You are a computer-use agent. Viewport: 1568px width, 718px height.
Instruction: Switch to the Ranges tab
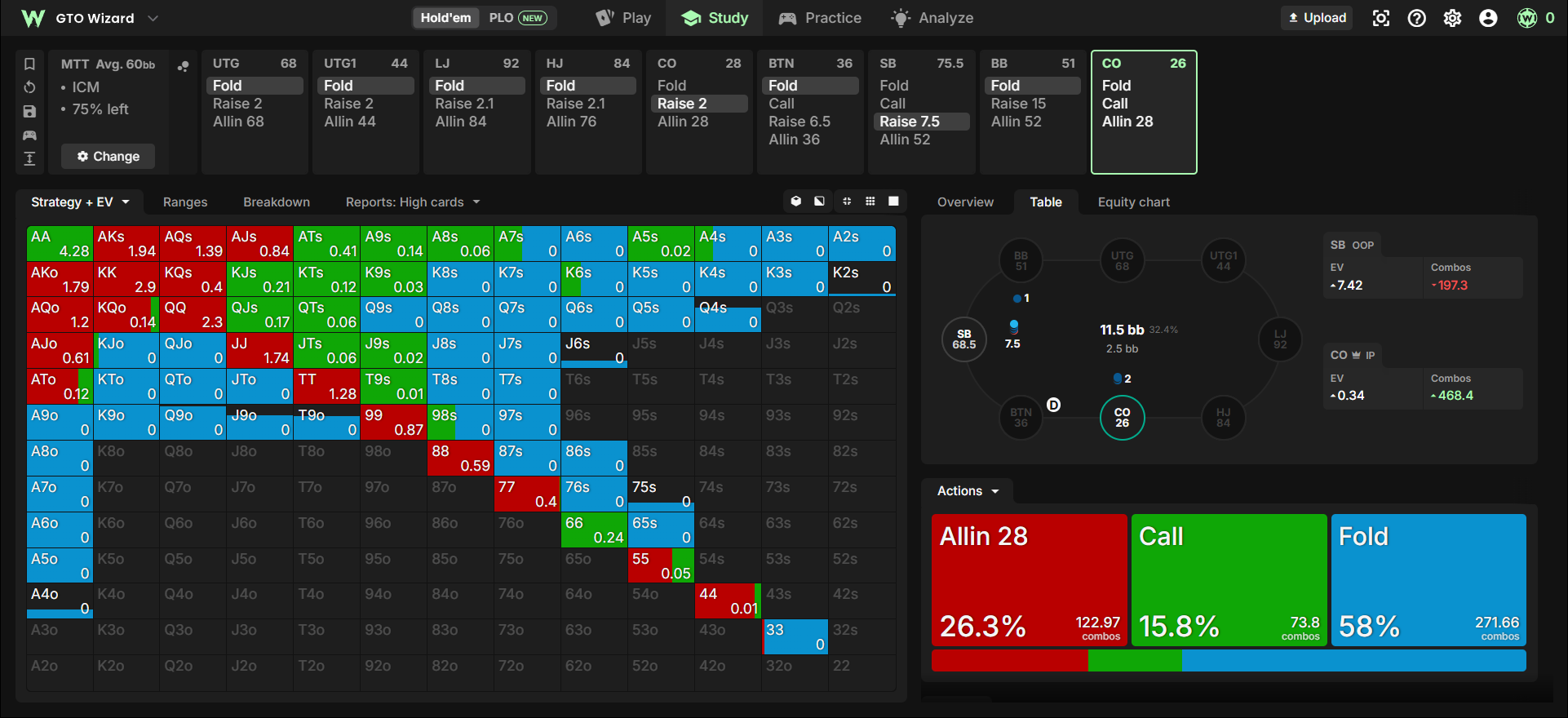coord(185,202)
